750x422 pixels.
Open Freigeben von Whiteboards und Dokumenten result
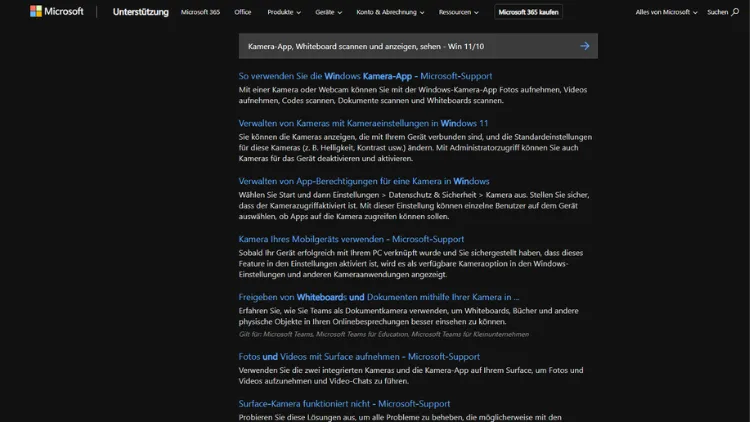379,297
